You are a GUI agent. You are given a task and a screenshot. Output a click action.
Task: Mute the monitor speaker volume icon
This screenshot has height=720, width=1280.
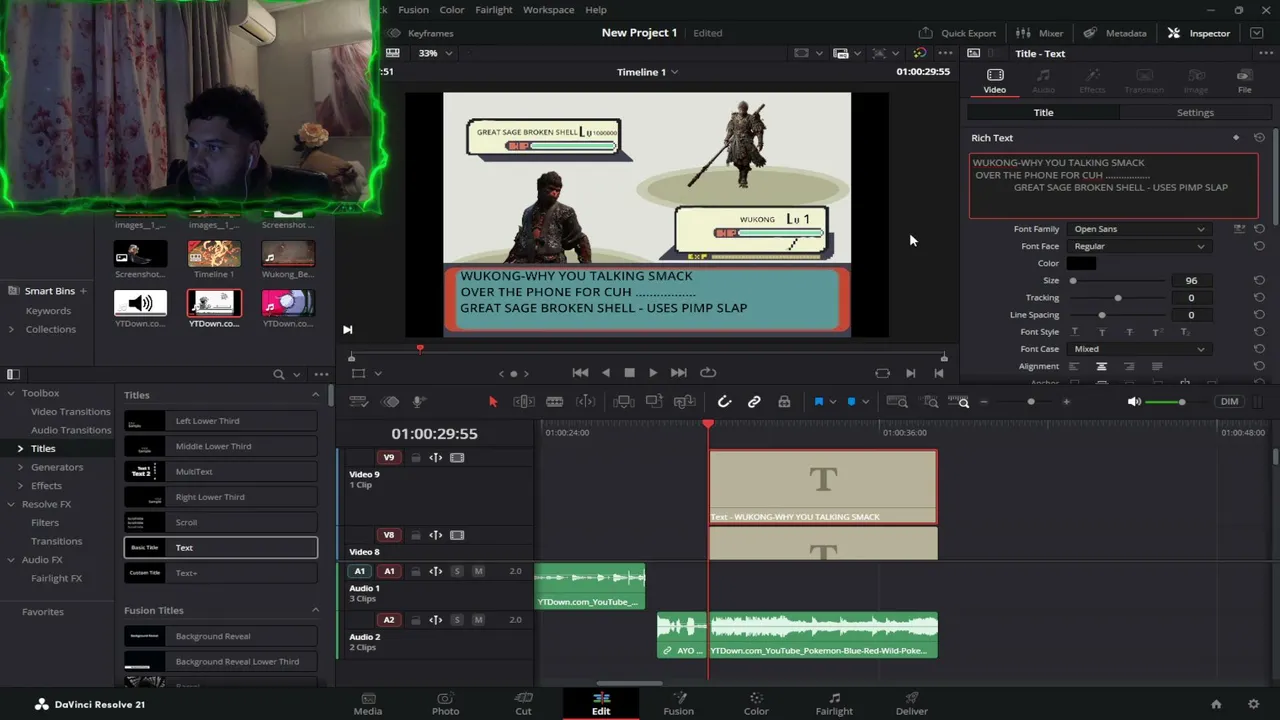click(x=1134, y=402)
